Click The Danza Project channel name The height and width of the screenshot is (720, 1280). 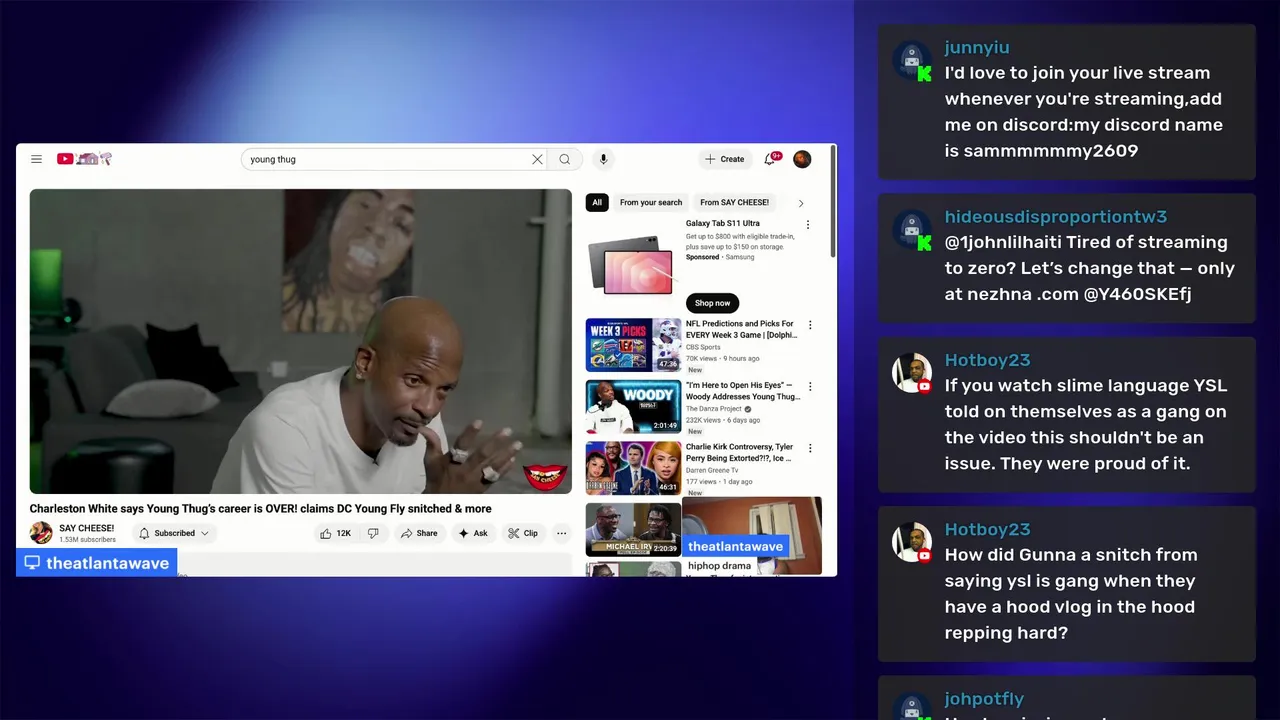[x=714, y=409]
